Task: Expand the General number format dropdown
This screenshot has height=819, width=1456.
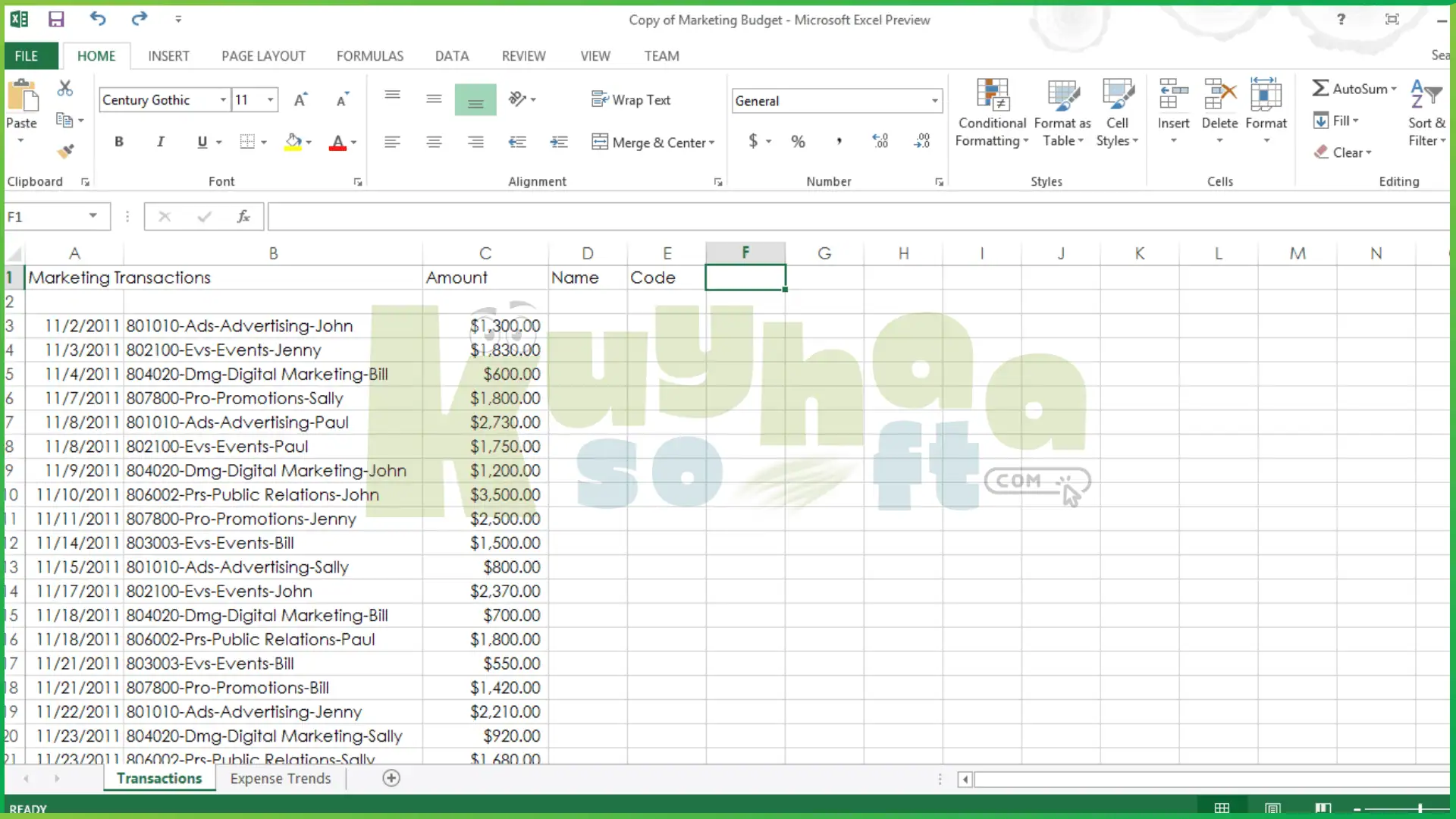Action: 934,101
